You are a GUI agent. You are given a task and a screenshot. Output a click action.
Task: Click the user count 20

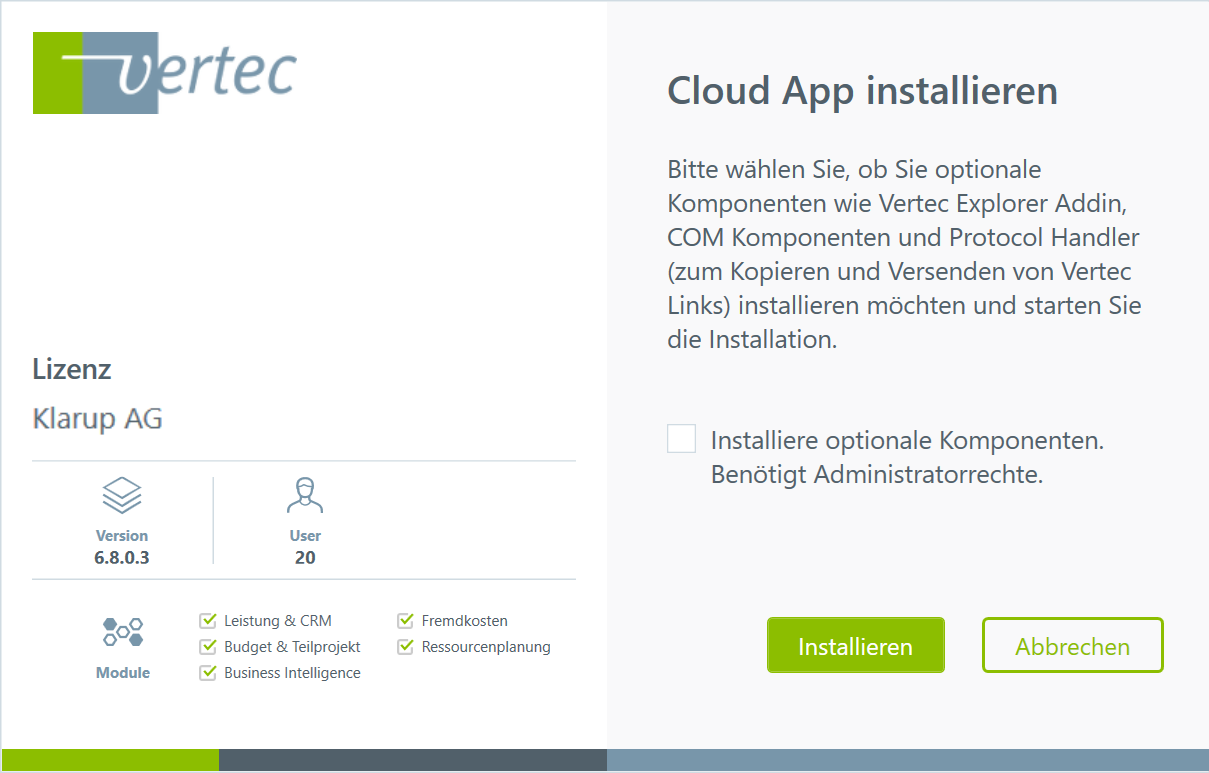click(305, 558)
